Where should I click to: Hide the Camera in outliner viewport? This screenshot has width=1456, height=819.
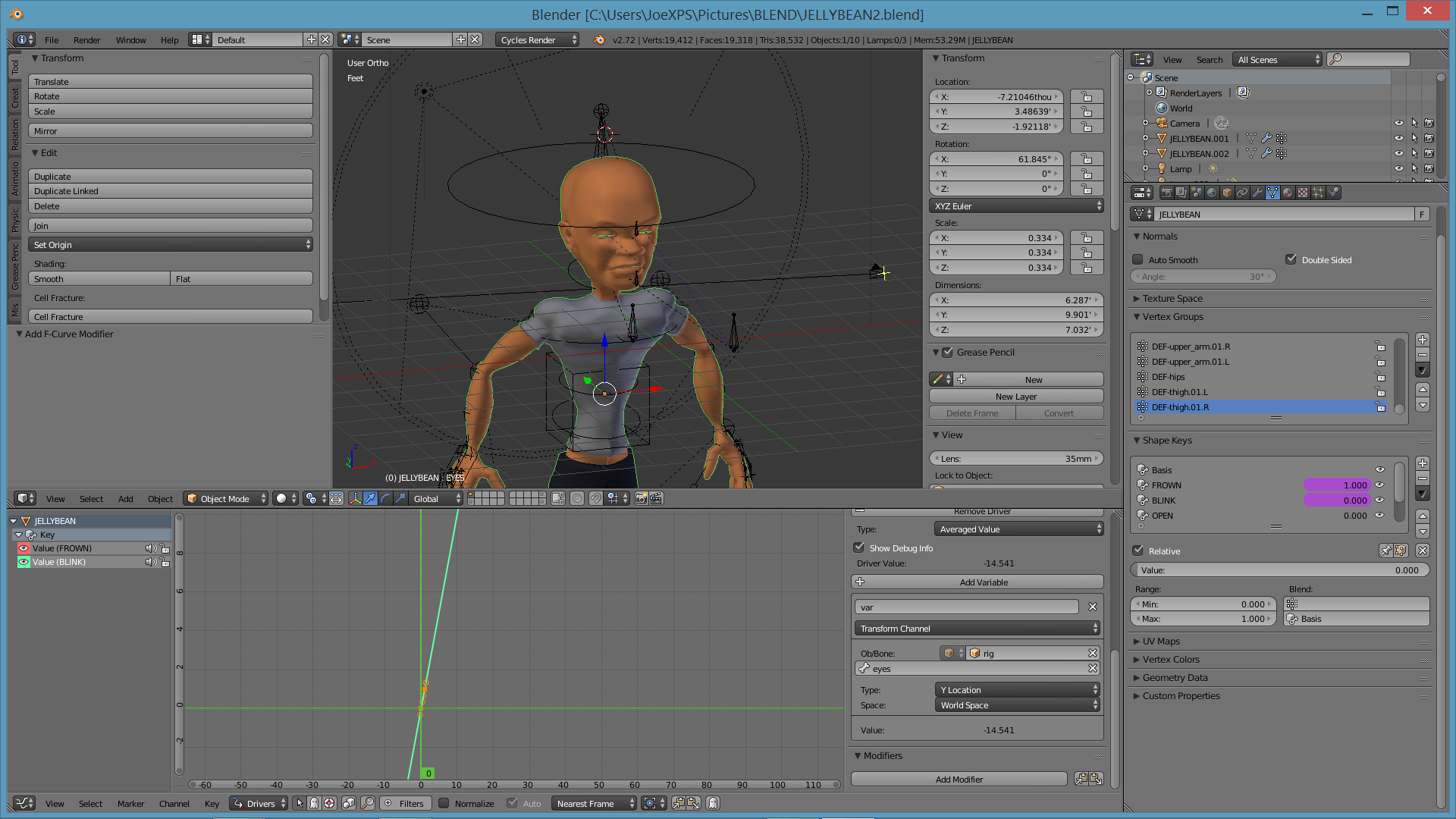coord(1398,123)
